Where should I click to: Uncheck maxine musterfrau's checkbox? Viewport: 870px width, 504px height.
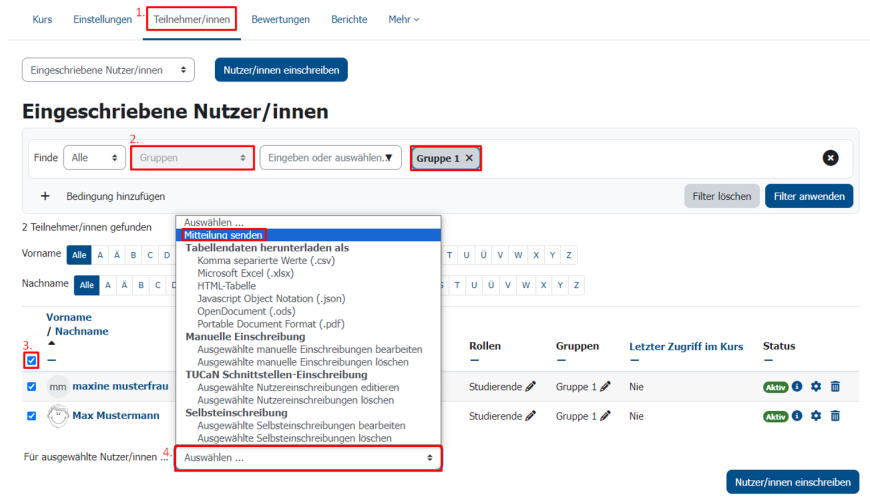click(x=32, y=386)
